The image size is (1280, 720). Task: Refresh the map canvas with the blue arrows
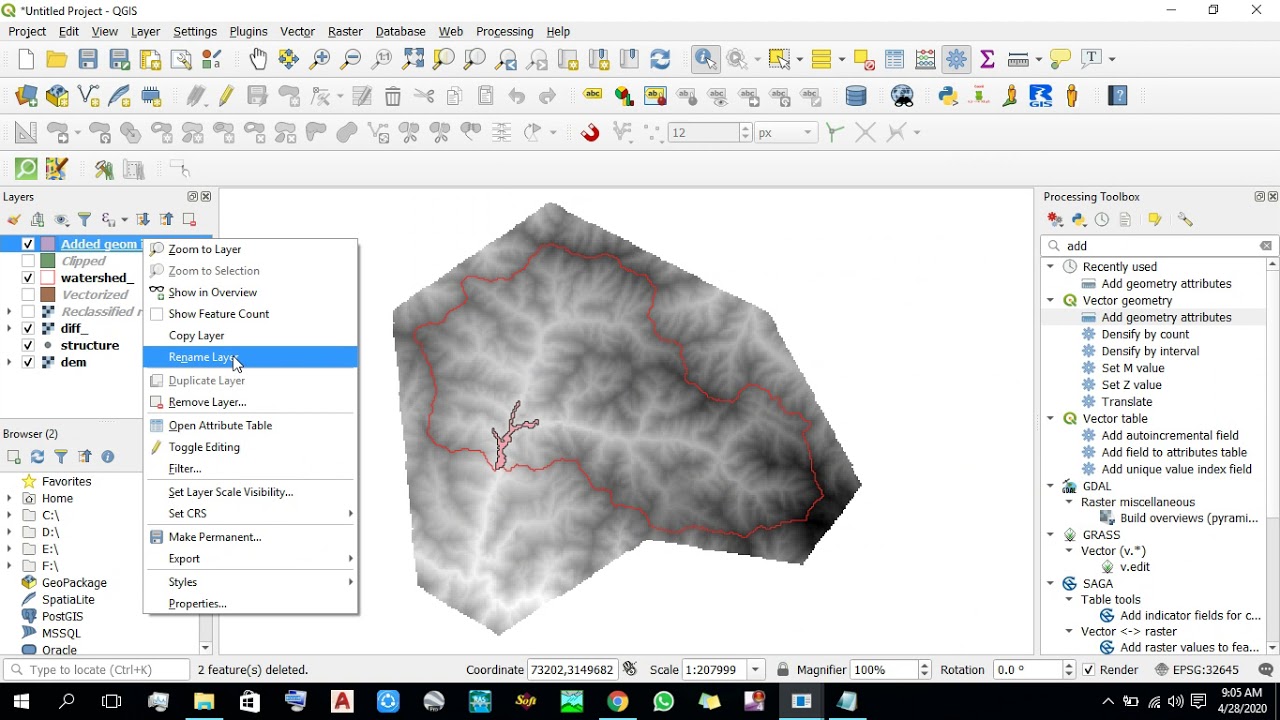point(660,59)
